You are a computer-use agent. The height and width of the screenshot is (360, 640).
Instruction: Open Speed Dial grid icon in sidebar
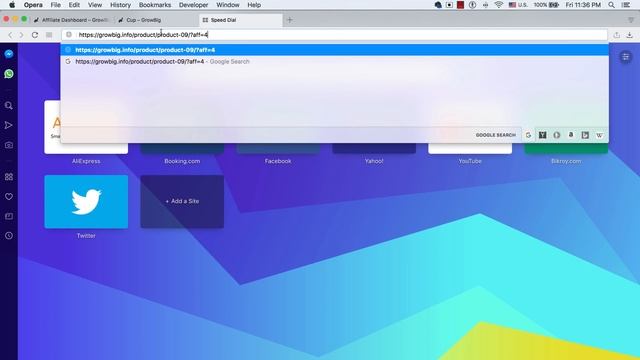pyautogui.click(x=9, y=177)
